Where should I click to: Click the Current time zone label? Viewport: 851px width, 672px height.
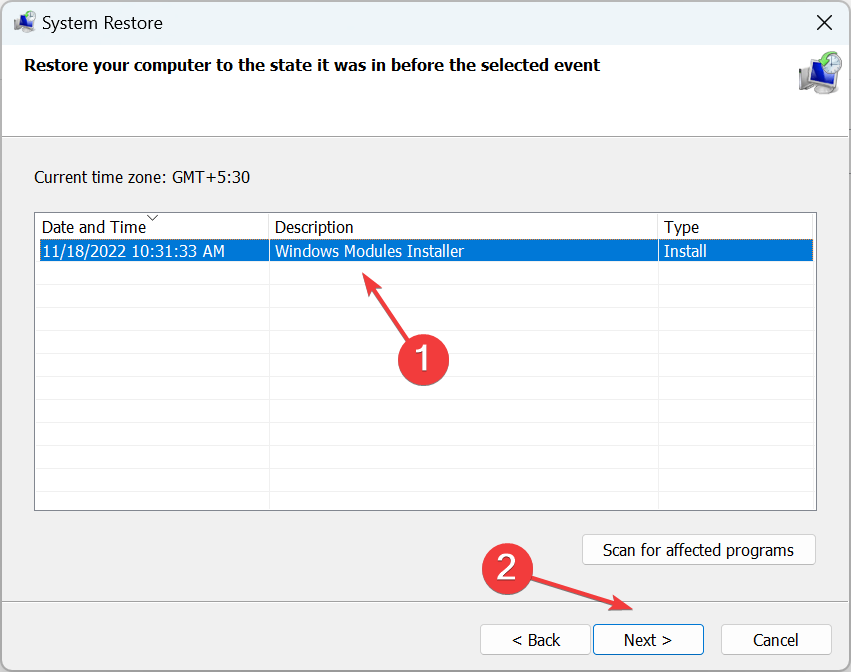pyautogui.click(x=142, y=177)
